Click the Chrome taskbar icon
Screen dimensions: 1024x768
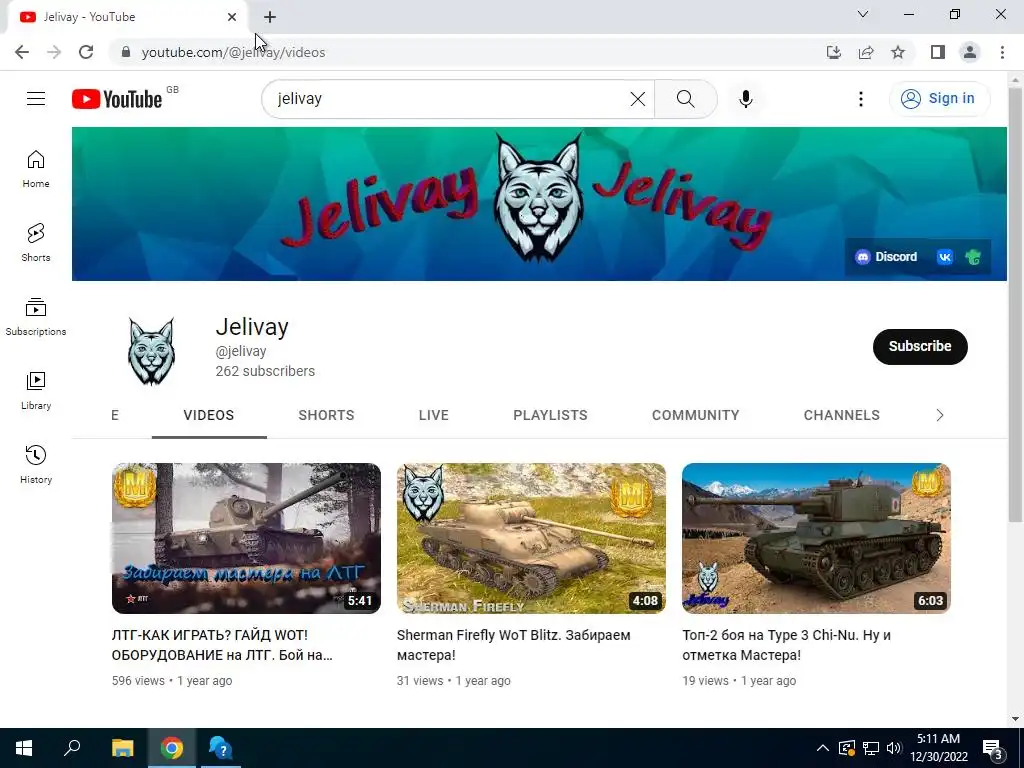tap(172, 748)
